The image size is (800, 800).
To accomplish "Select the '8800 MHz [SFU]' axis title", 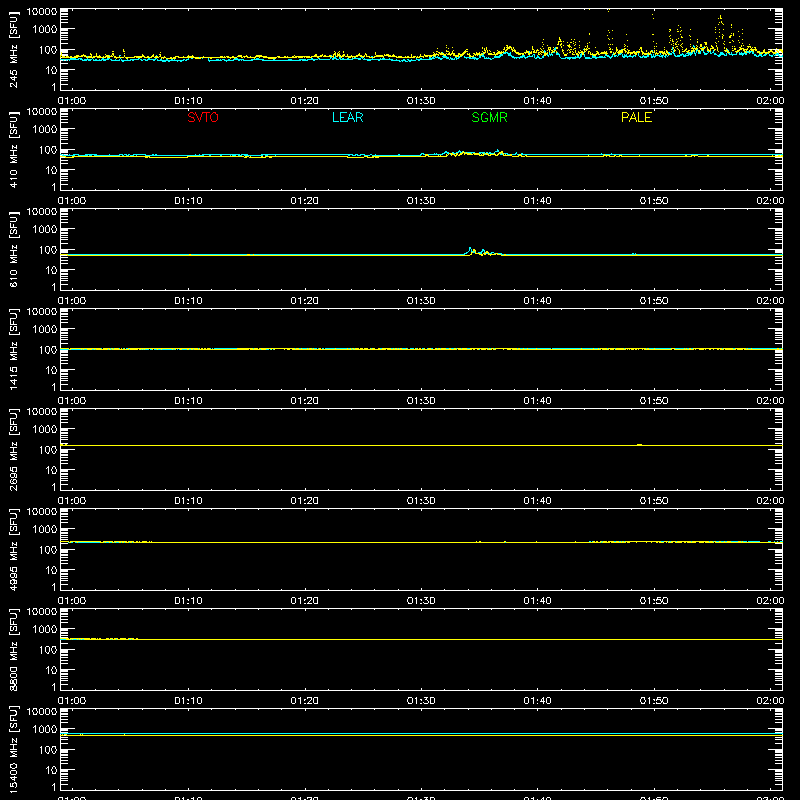I will click(x=13, y=650).
